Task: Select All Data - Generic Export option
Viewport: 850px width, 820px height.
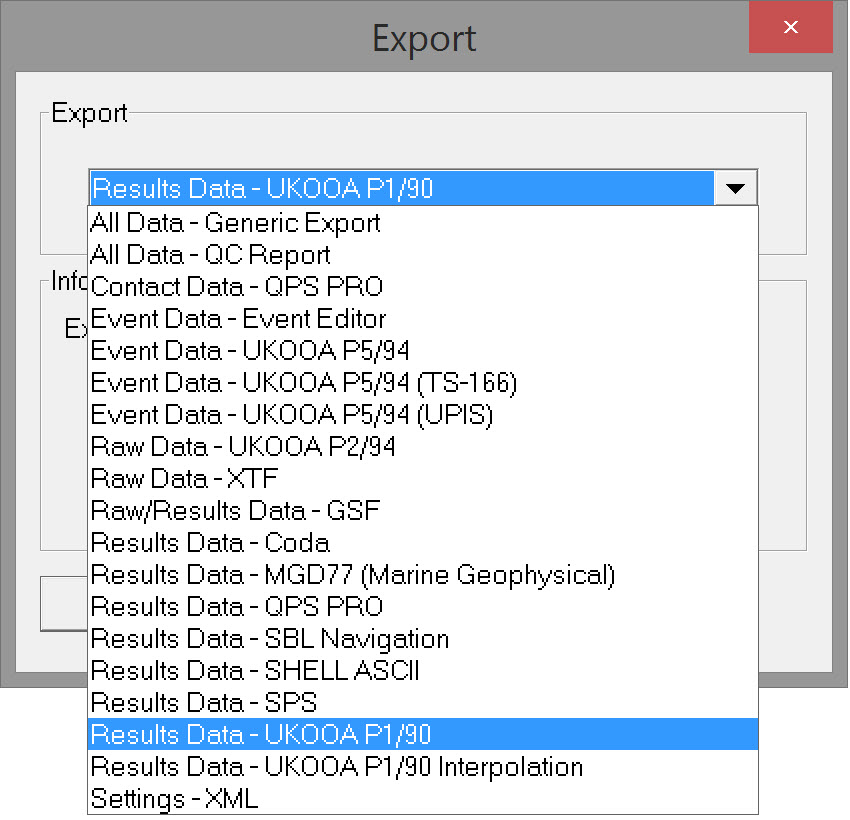Action: [234, 222]
